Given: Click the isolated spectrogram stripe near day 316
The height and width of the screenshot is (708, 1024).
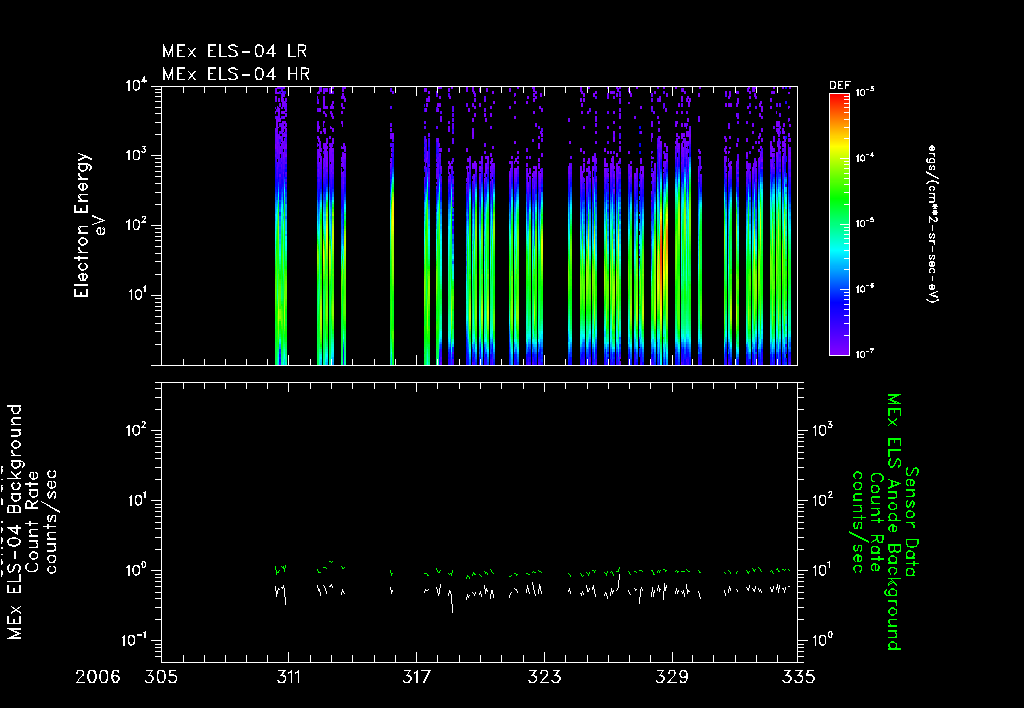Looking at the screenshot, I should (392, 225).
